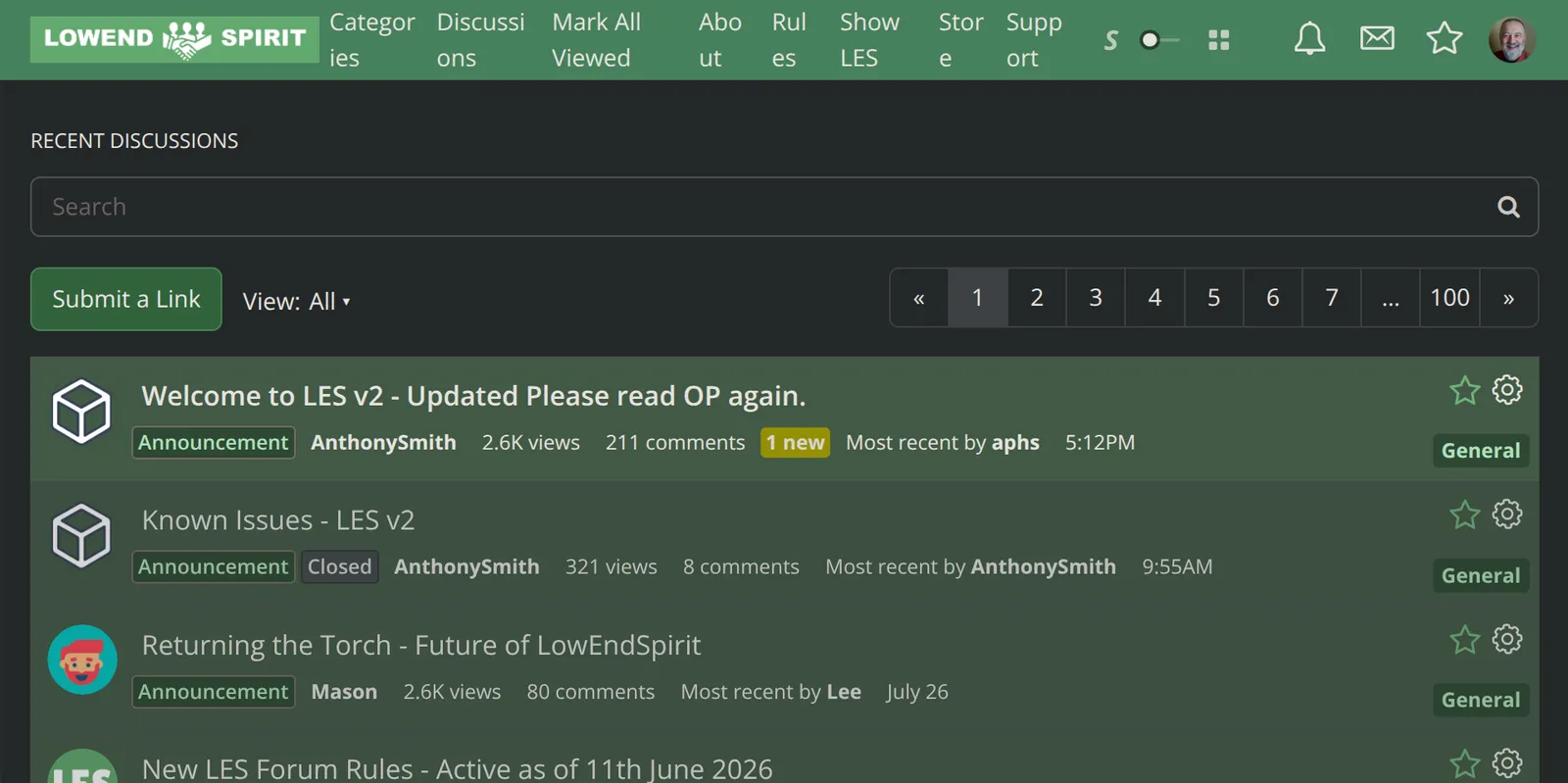Bookmark the Welcome to LES v2 discussion
This screenshot has width=1568, height=783.
pos(1464,390)
